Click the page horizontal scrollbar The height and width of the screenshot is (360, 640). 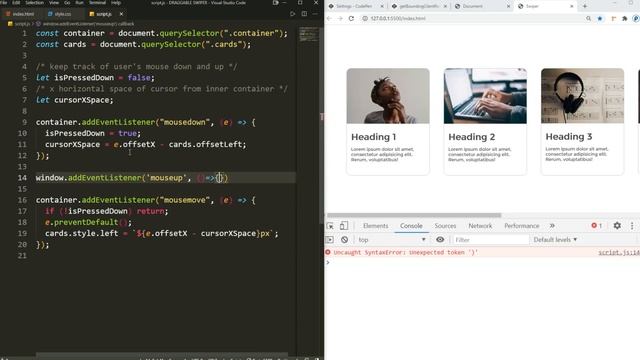[413, 215]
